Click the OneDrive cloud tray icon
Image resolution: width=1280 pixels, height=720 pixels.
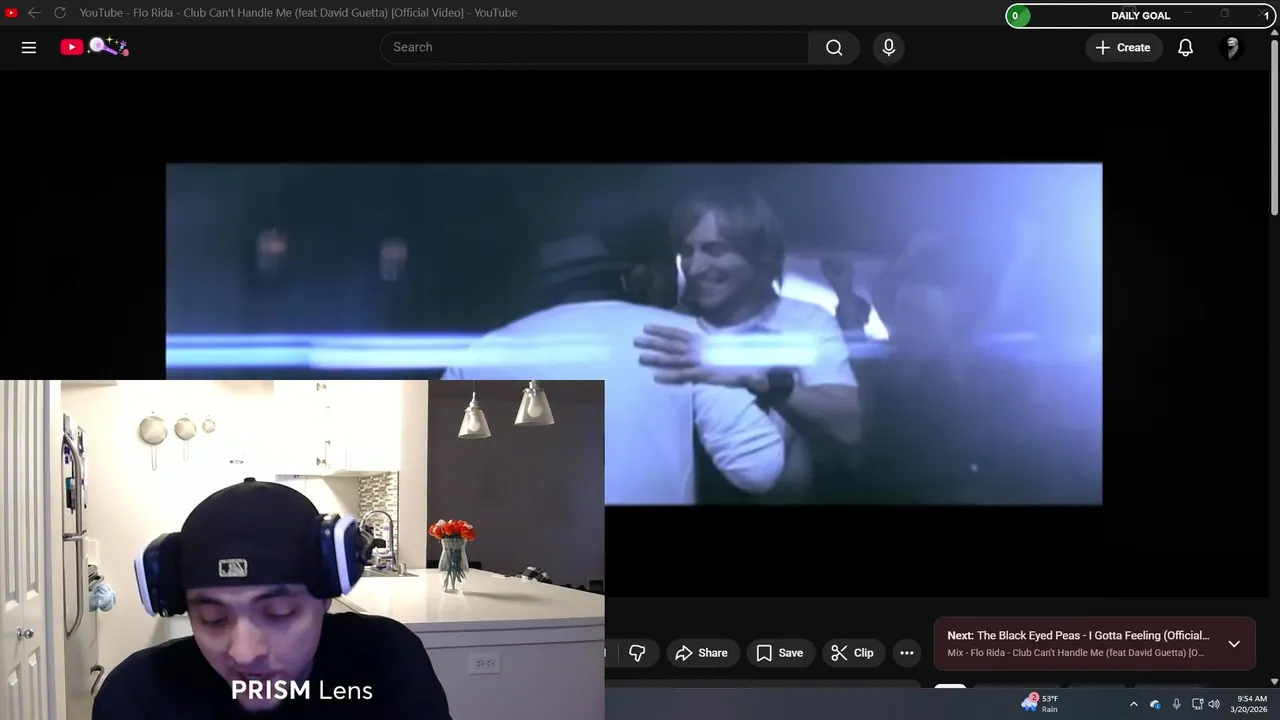click(1155, 704)
